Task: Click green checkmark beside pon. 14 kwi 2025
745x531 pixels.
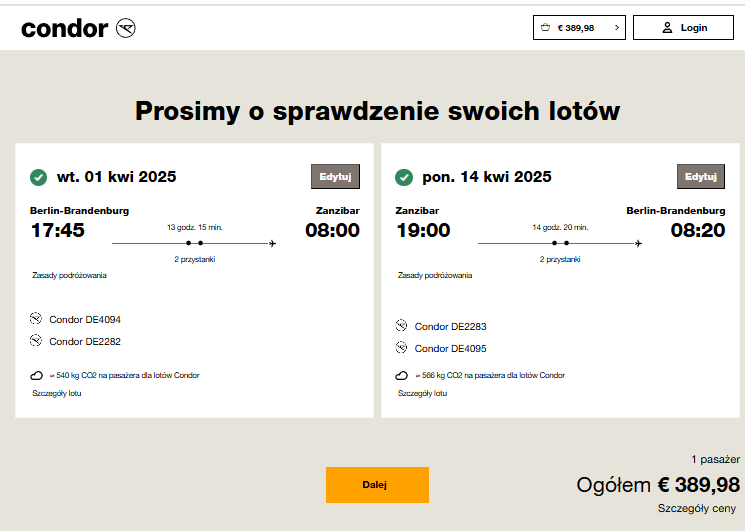Action: [404, 178]
